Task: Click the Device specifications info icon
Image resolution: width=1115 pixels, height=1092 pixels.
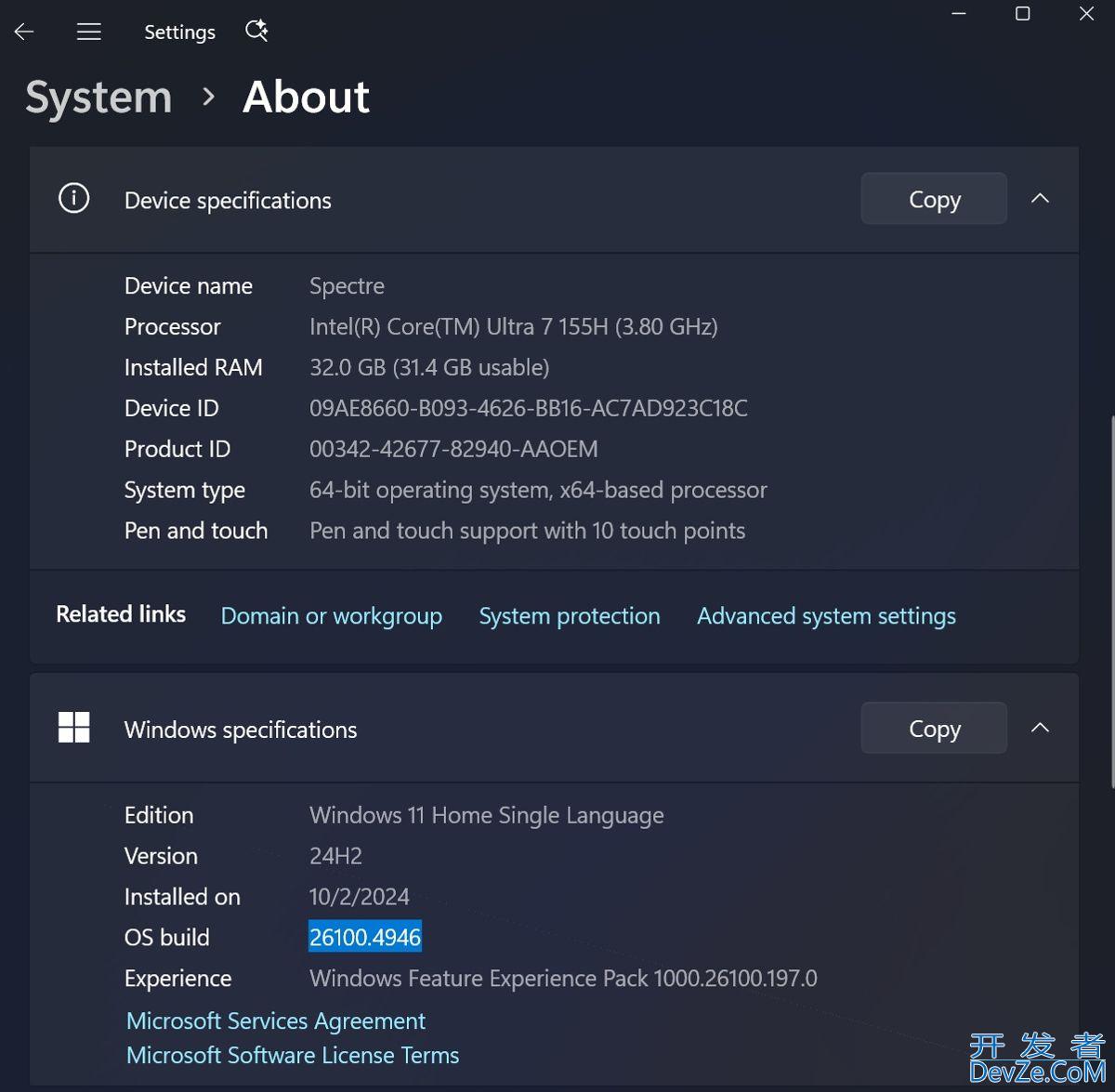Action: click(x=74, y=198)
